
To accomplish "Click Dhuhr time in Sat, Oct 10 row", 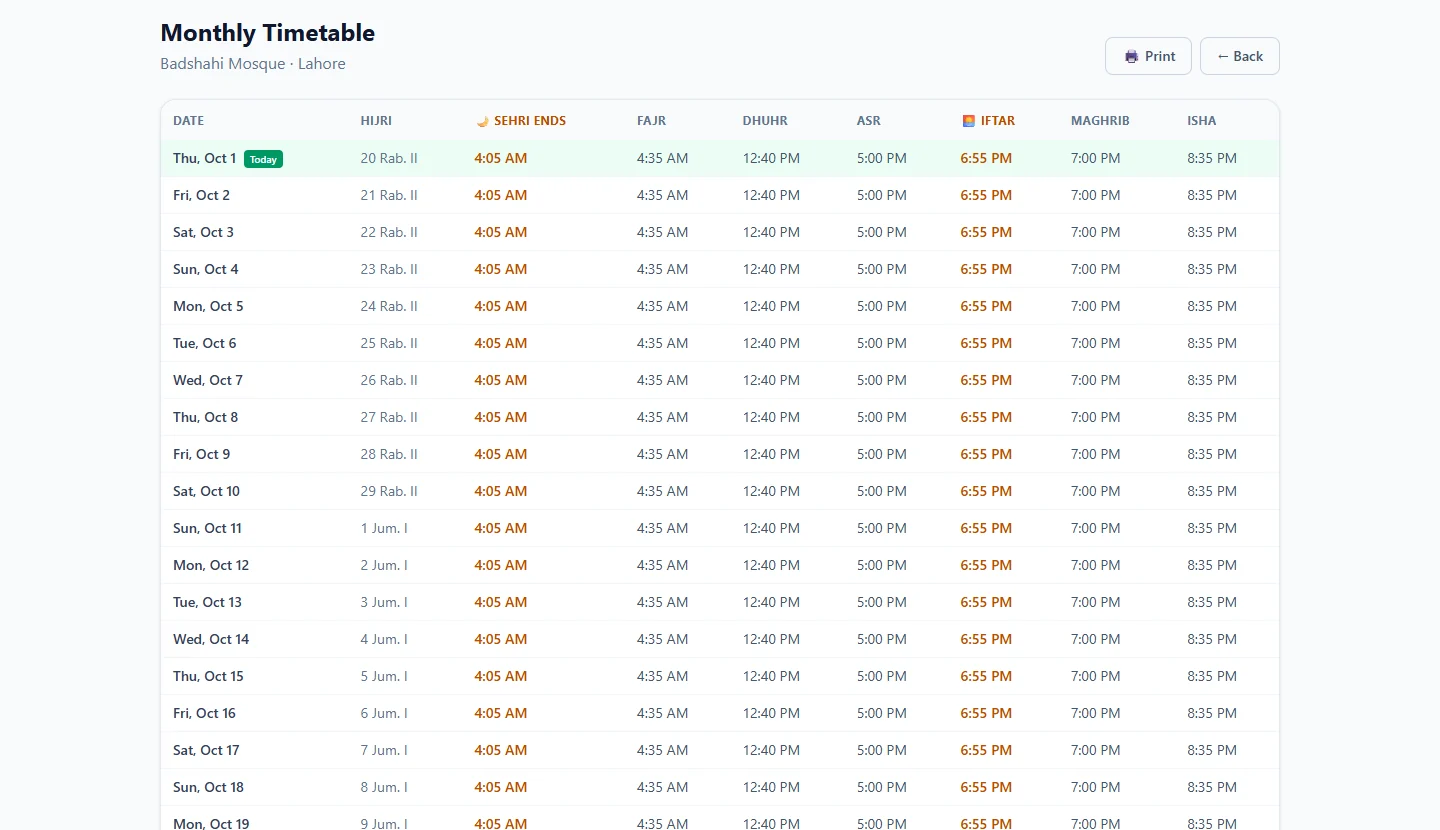I will [771, 491].
